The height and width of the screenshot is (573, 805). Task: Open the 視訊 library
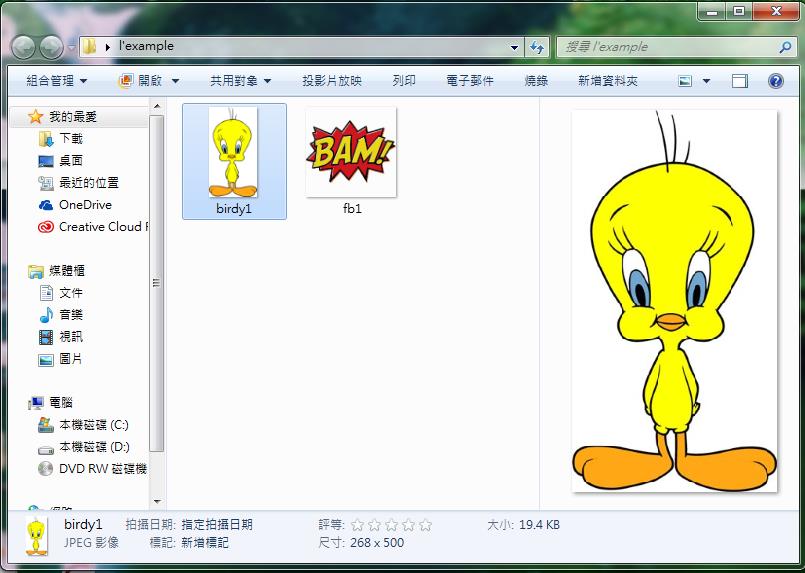[x=61, y=337]
